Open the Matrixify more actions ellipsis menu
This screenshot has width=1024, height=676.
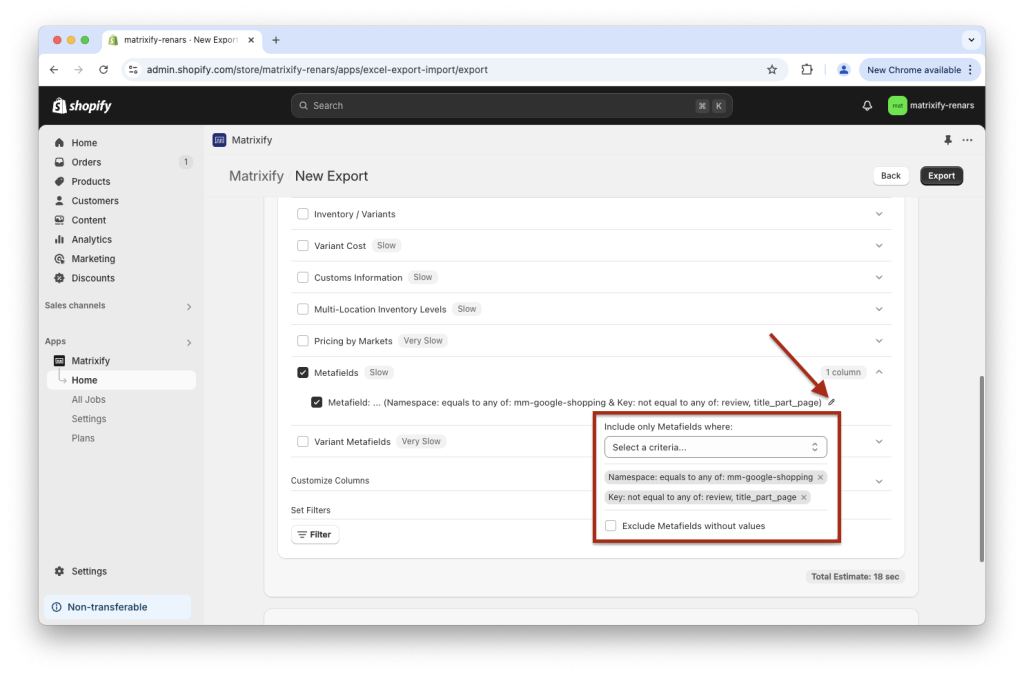click(966, 141)
